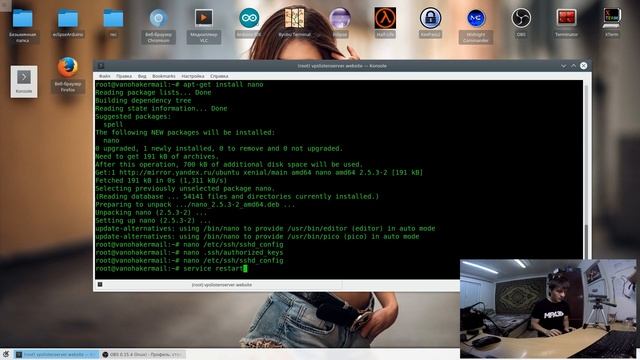Click the 'service restart' command line
640x360 pixels.
[171, 269]
